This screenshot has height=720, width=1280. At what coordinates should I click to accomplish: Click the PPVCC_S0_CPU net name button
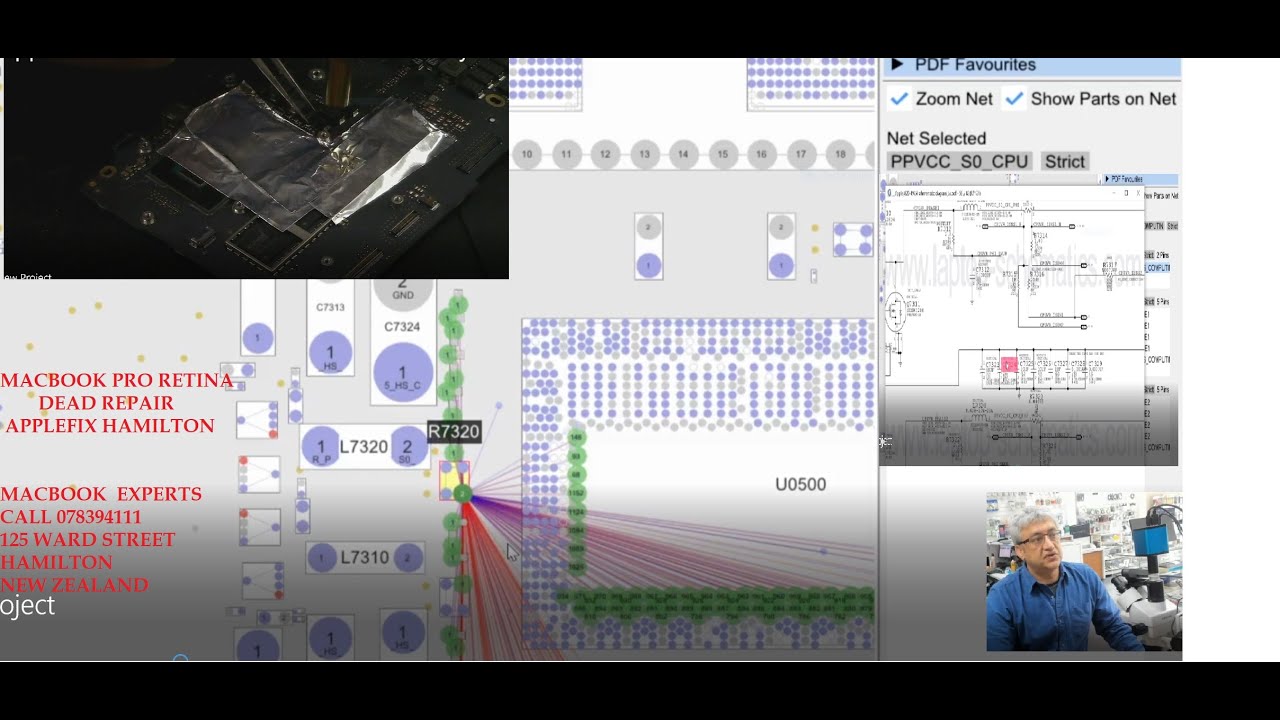tap(960, 161)
